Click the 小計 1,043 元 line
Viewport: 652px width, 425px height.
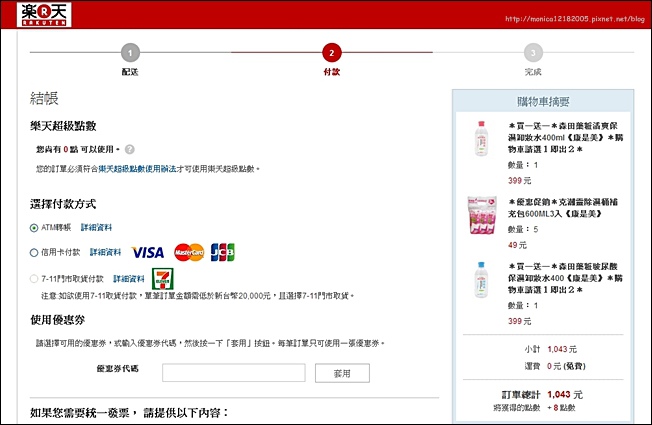click(x=550, y=349)
